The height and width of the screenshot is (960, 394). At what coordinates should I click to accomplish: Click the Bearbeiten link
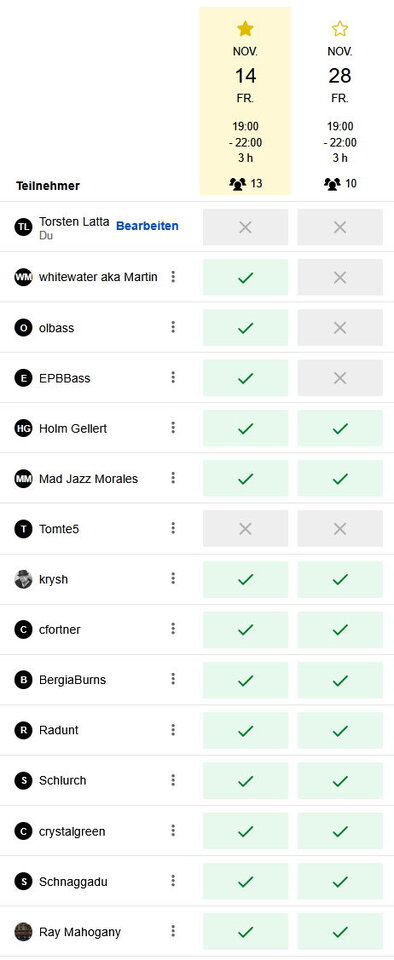(147, 226)
